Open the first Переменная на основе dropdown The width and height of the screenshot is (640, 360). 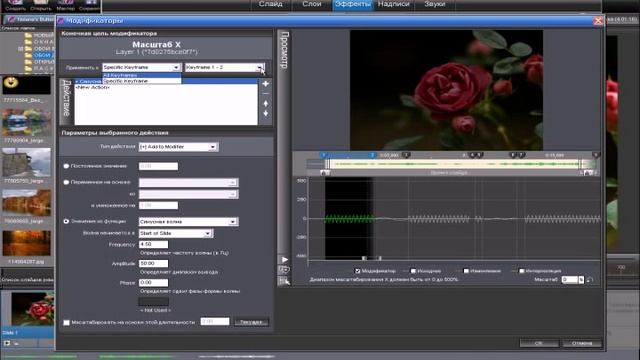(189, 182)
